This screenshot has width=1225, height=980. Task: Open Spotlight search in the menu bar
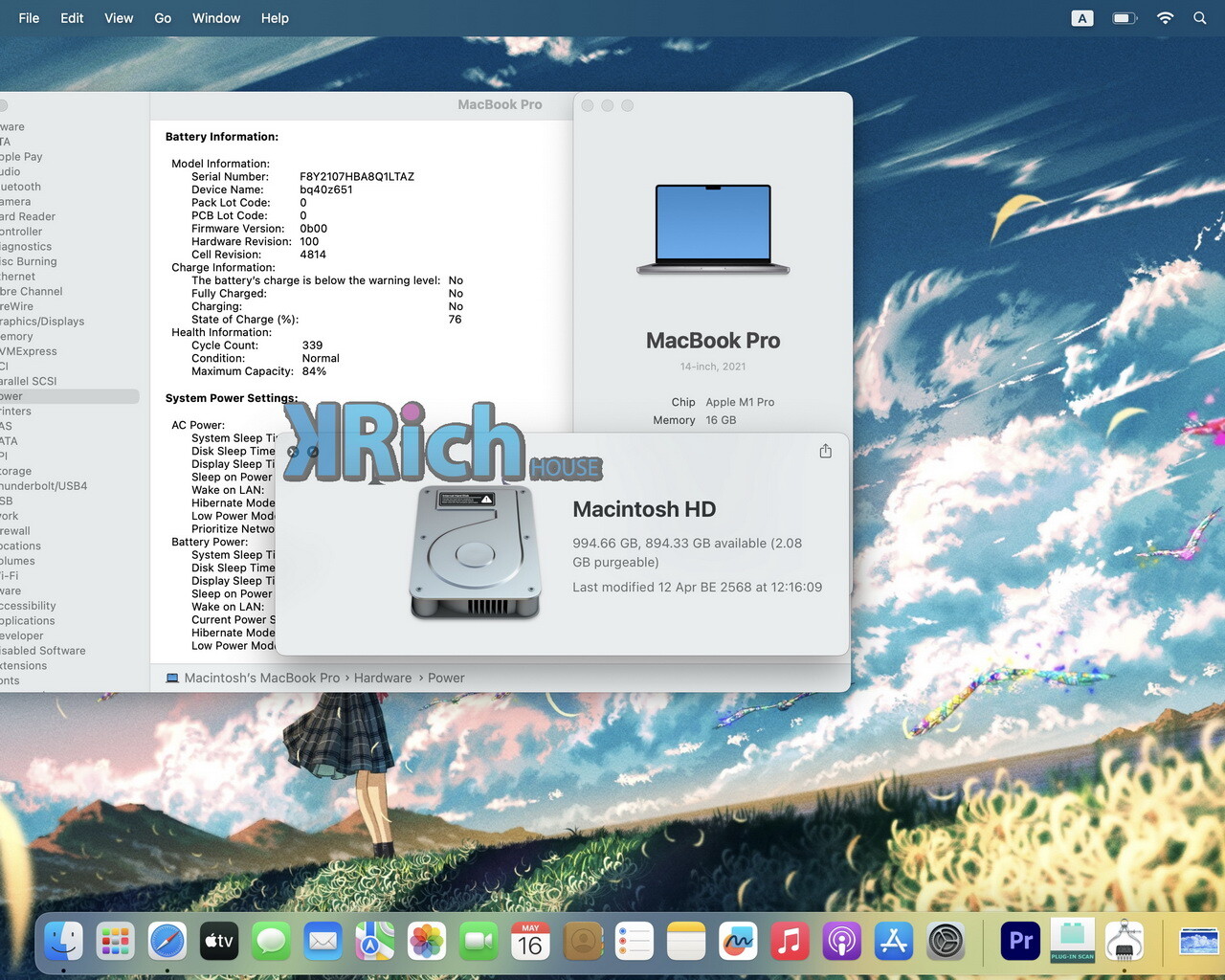(1199, 18)
